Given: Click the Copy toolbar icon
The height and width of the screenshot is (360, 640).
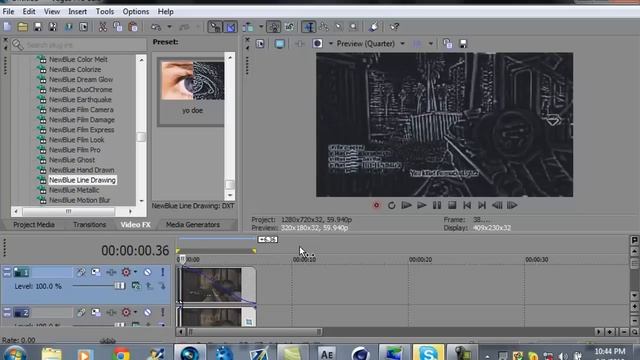Looking at the screenshot, I should pos(118,27).
